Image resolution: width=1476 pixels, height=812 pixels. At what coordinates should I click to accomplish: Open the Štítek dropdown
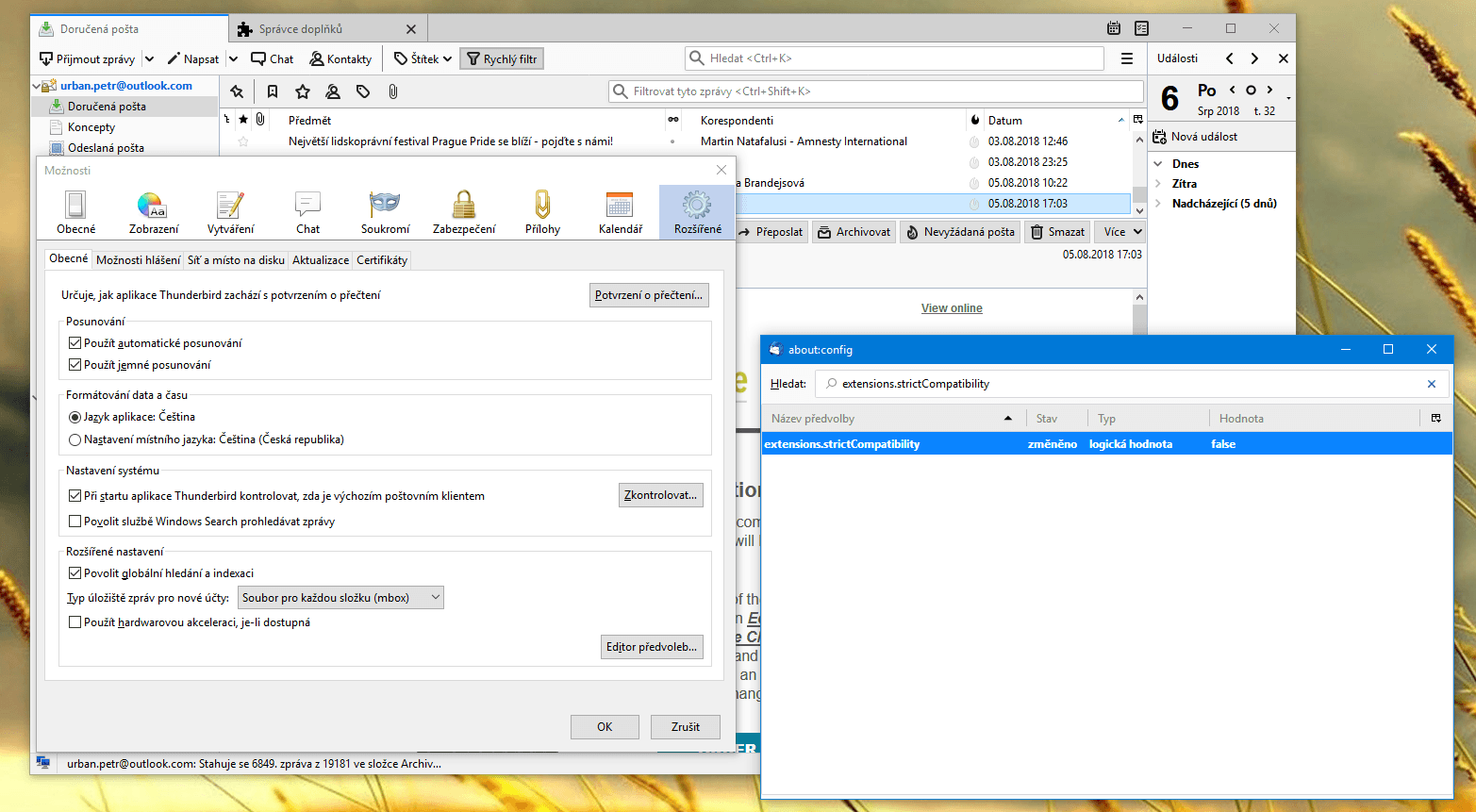(x=423, y=58)
